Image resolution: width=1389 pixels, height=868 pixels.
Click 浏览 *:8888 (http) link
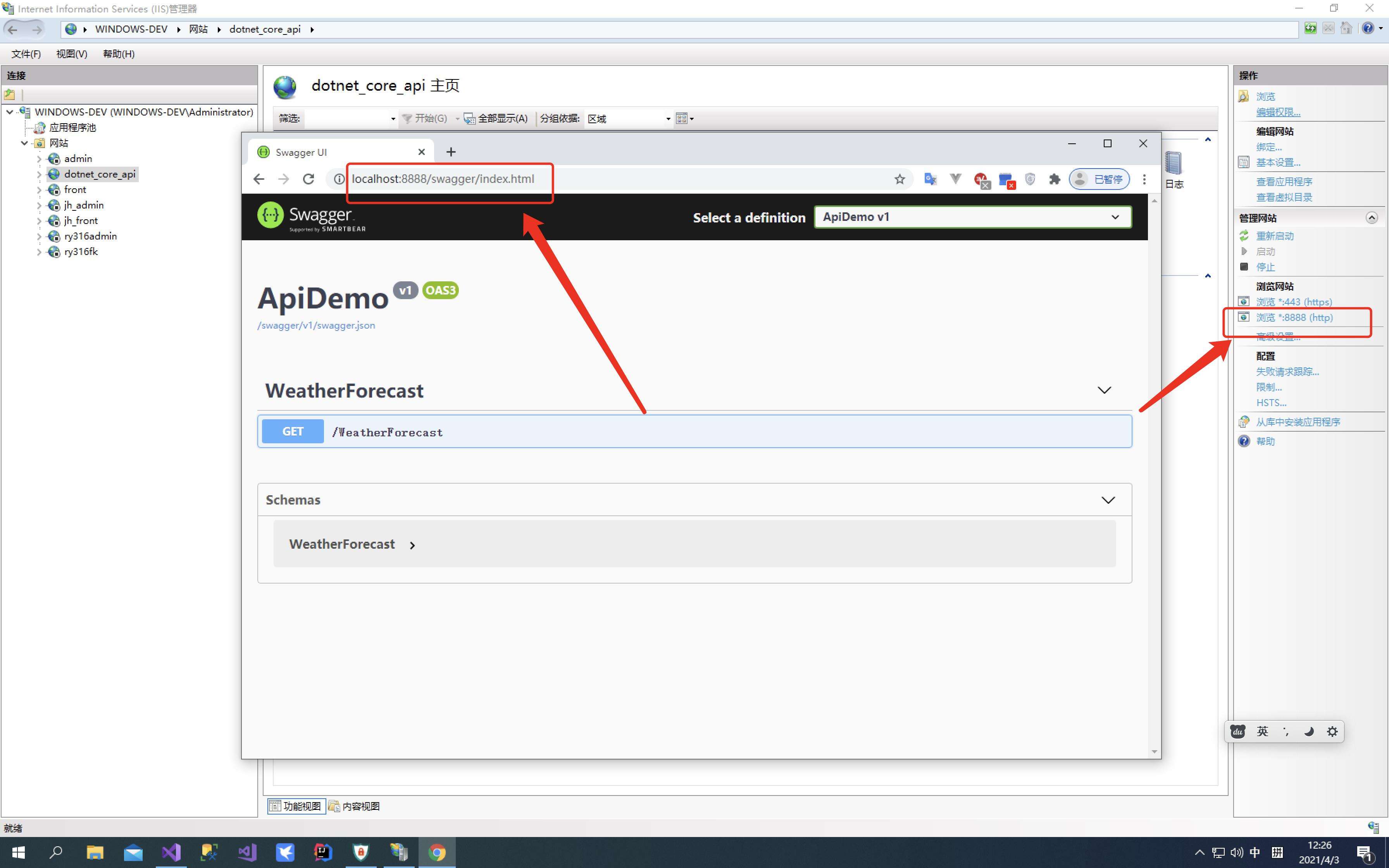click(x=1294, y=317)
